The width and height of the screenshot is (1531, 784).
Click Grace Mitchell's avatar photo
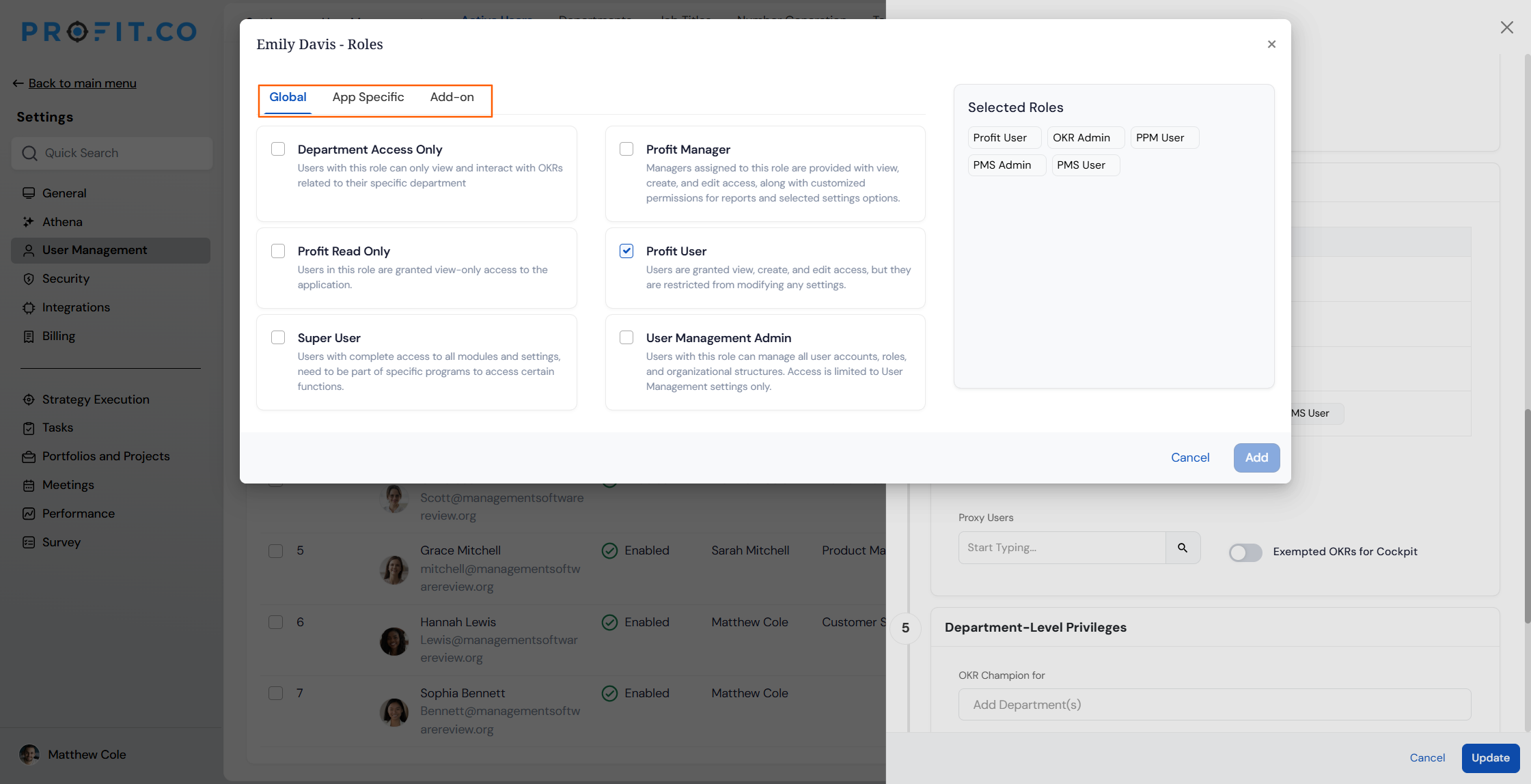(394, 570)
